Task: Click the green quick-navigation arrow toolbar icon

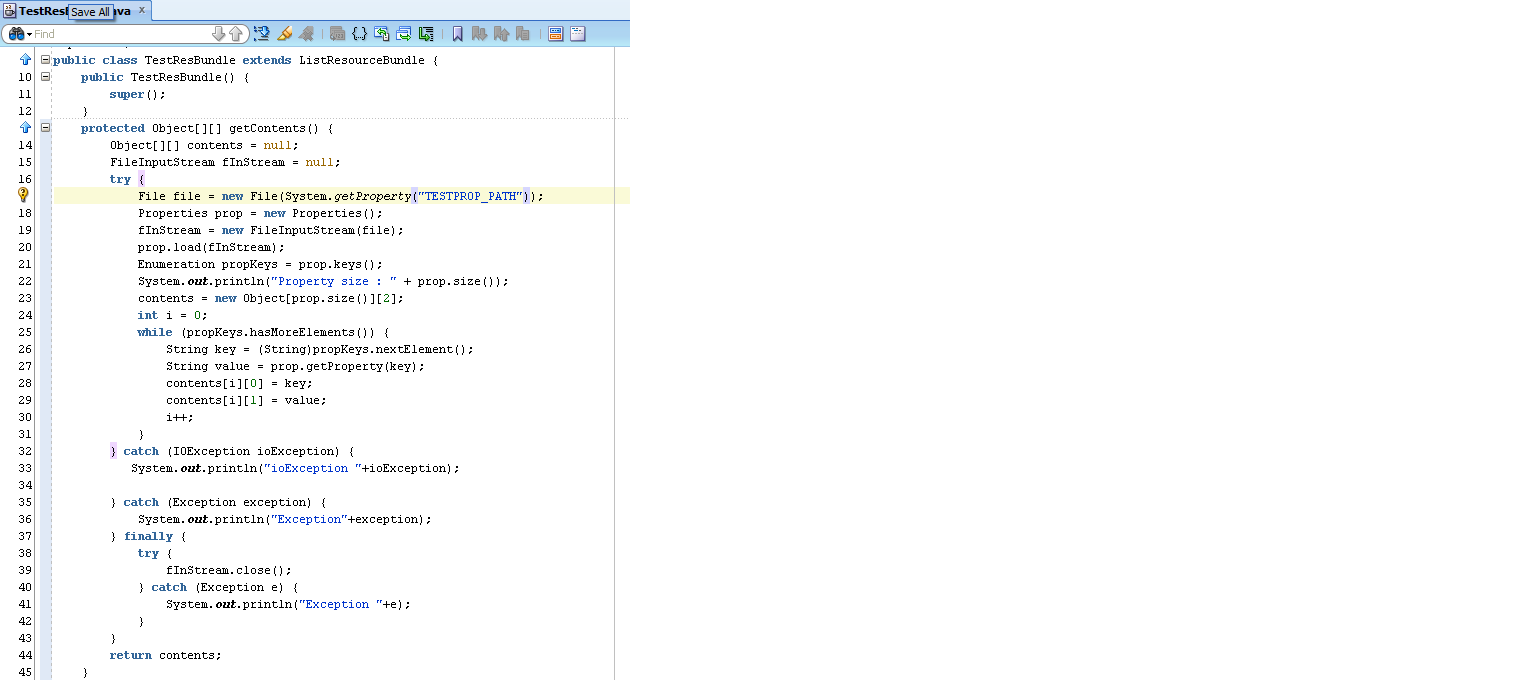Action: tap(426, 33)
